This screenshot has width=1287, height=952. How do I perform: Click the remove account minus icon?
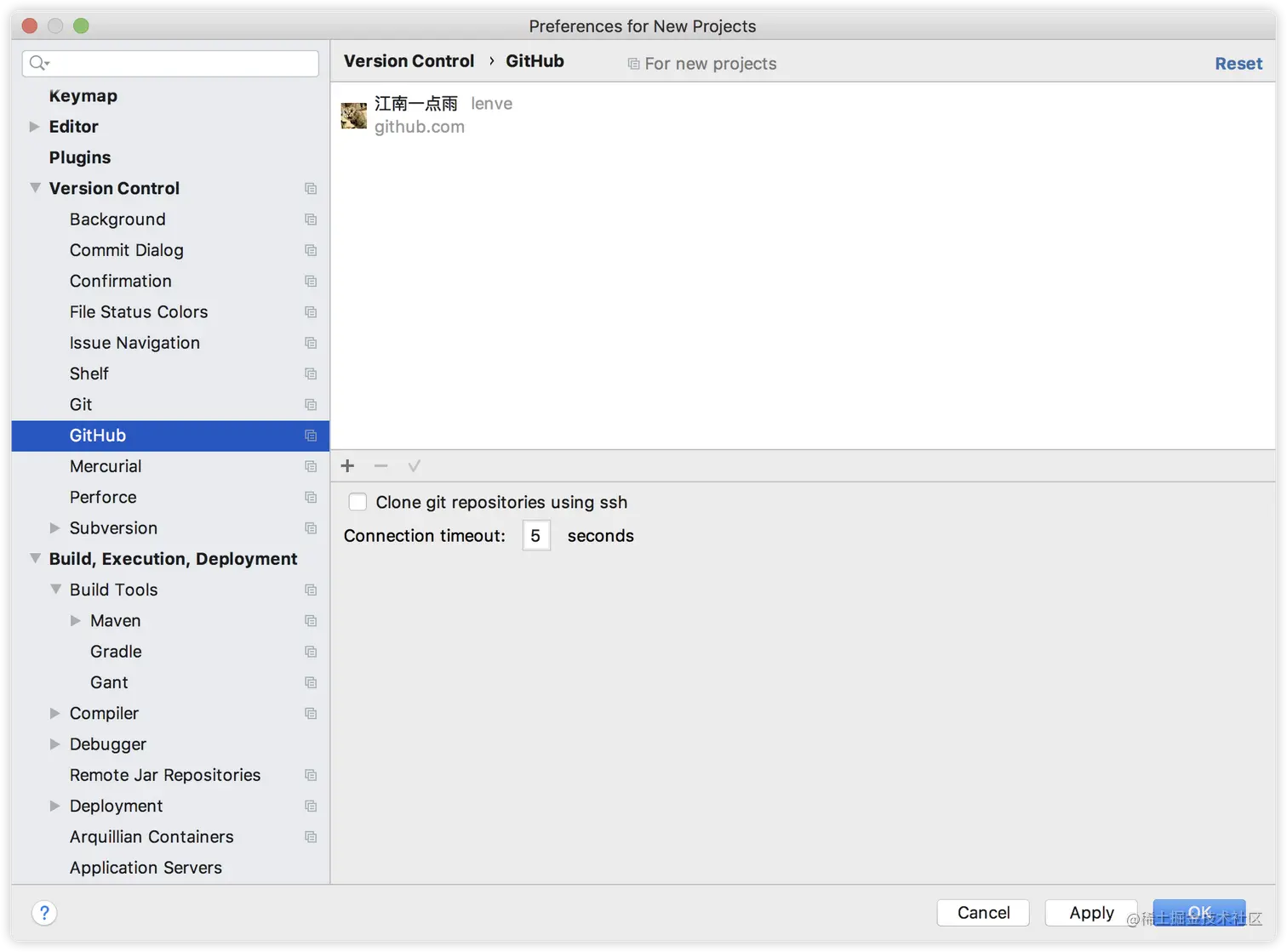point(380,465)
